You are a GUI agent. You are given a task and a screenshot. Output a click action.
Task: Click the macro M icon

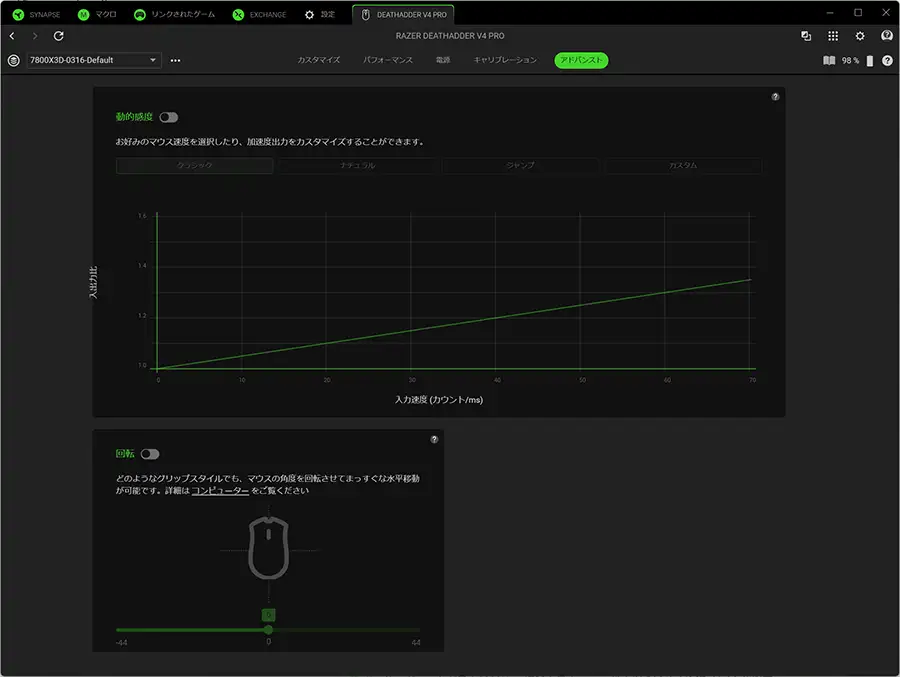tap(83, 15)
